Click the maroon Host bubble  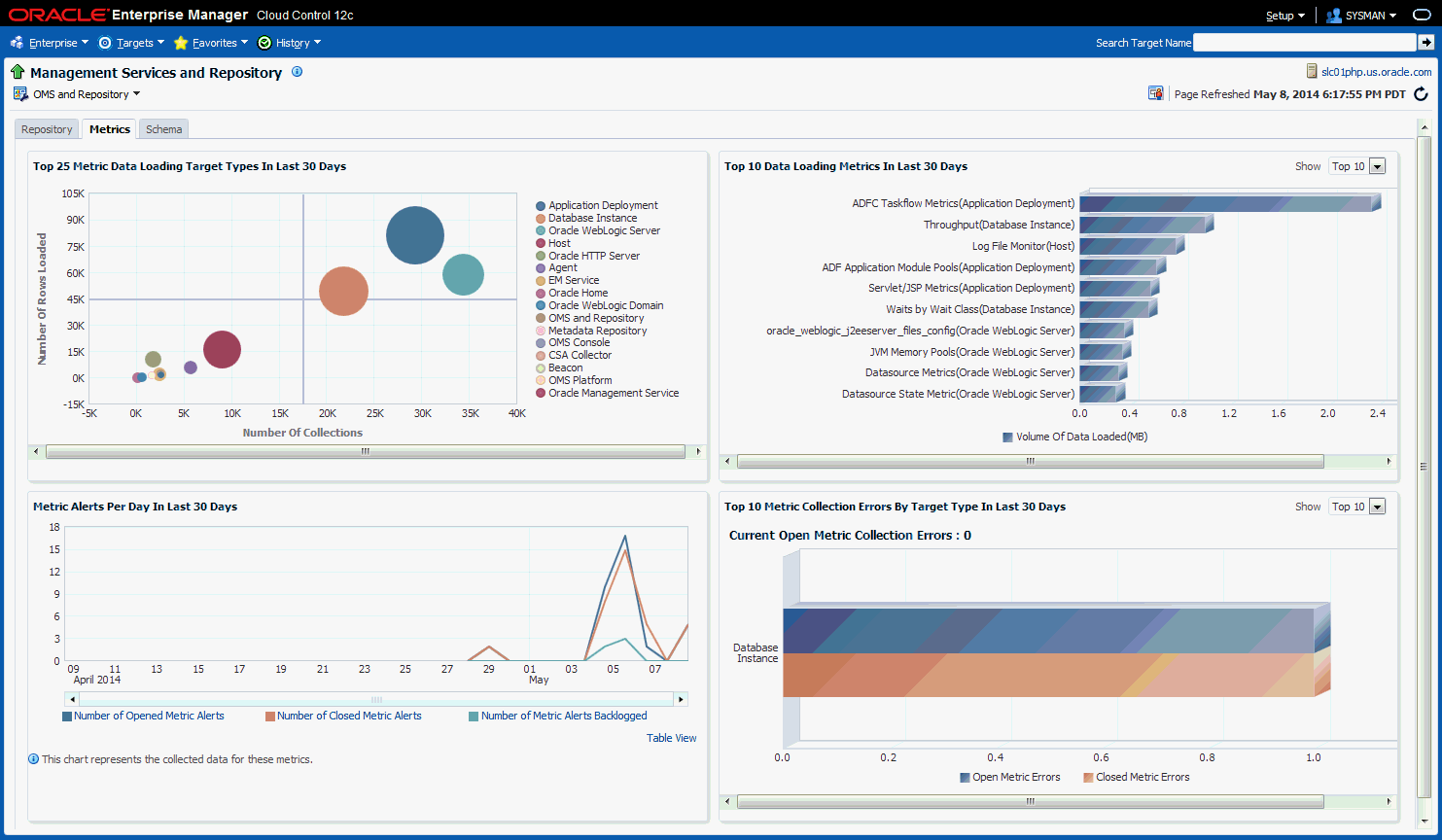(x=222, y=350)
